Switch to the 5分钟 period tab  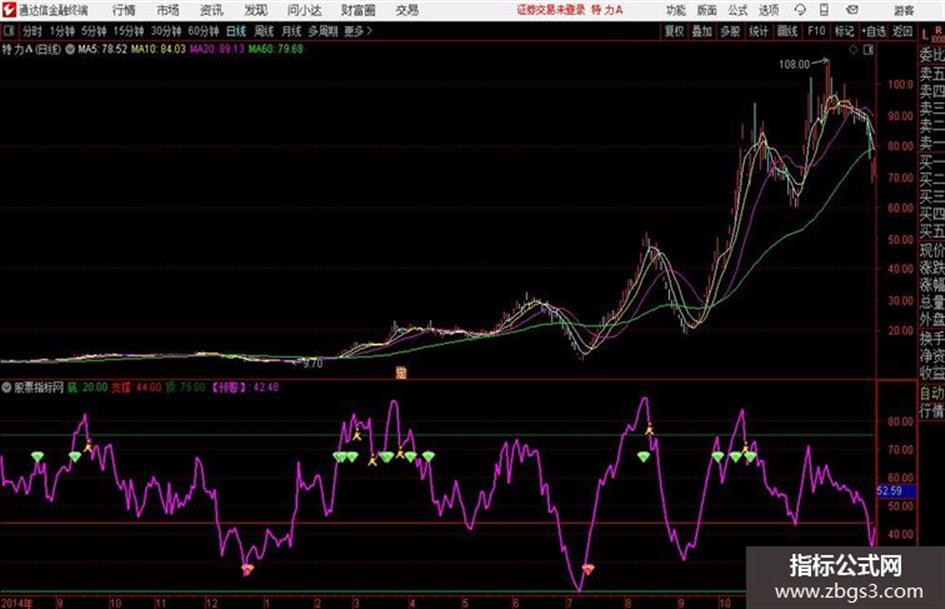[93, 31]
